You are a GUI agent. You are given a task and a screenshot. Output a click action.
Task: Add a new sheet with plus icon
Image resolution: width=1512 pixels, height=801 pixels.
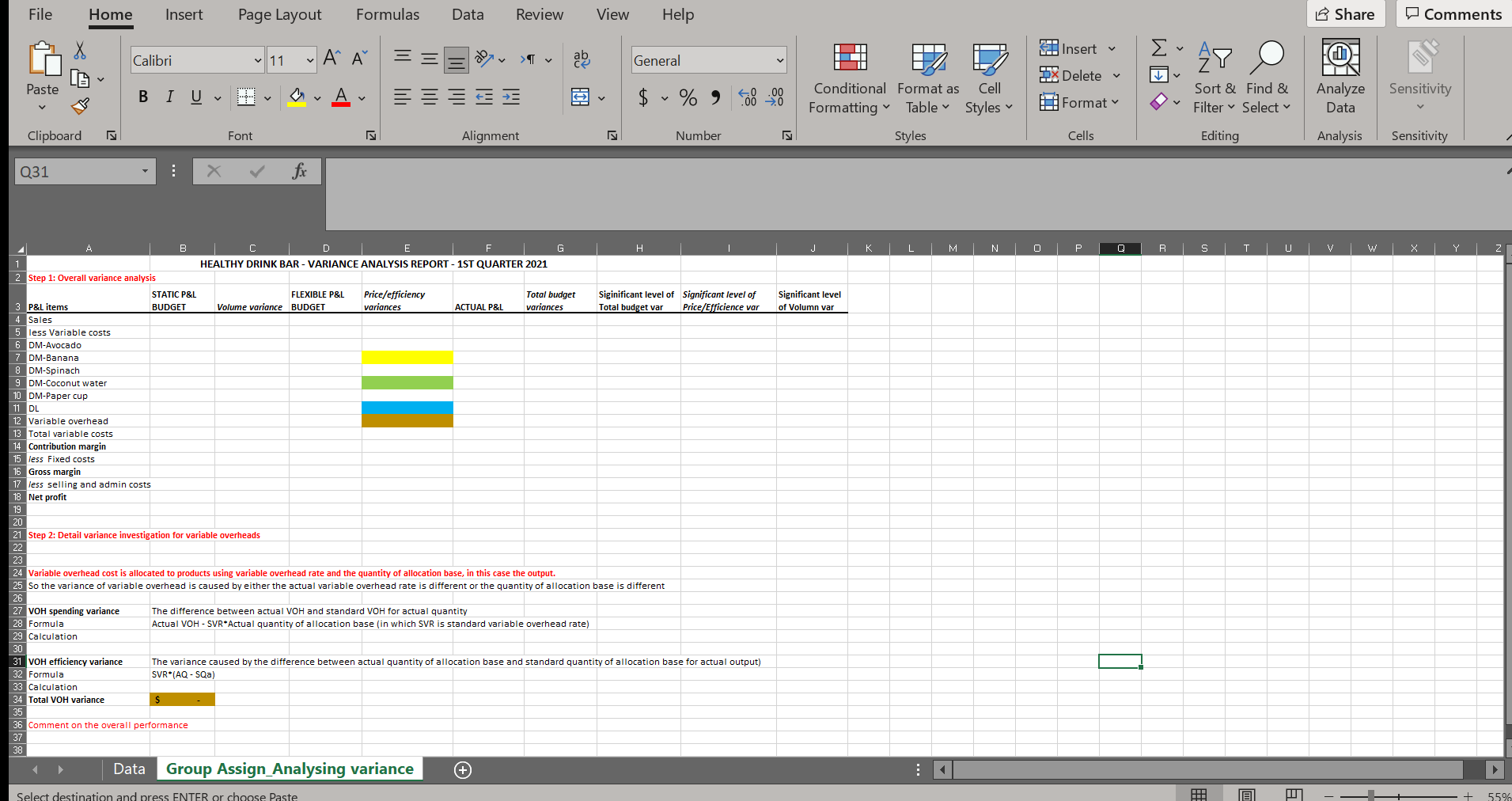click(463, 770)
